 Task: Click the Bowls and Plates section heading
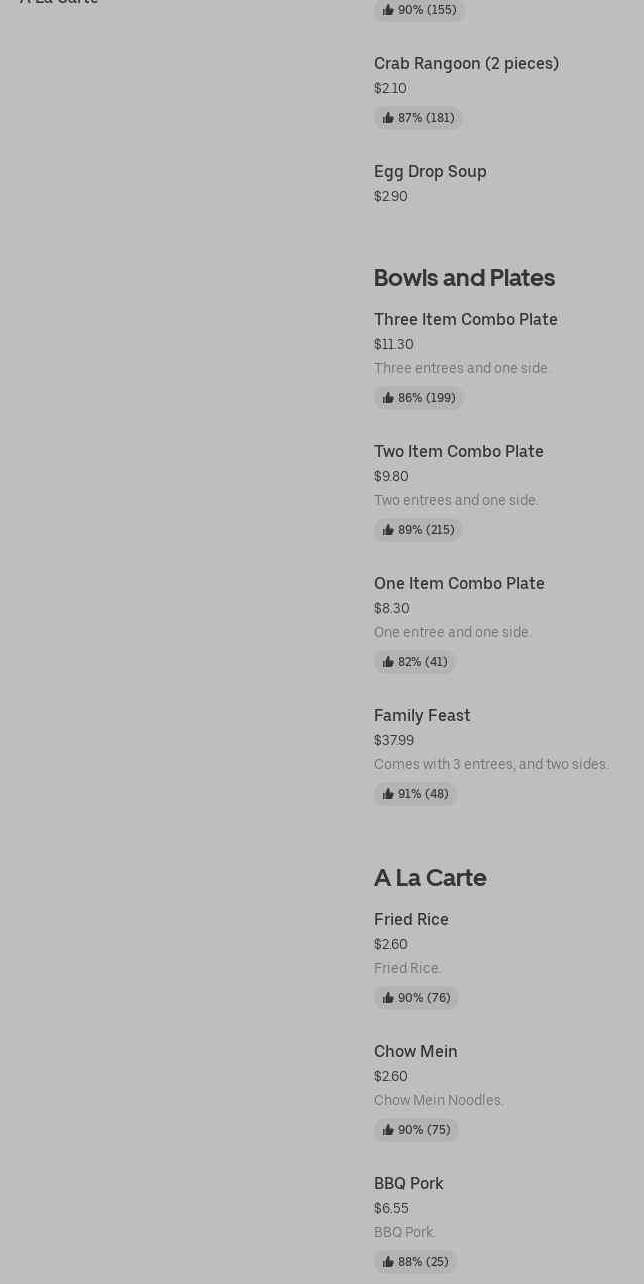pos(464,277)
